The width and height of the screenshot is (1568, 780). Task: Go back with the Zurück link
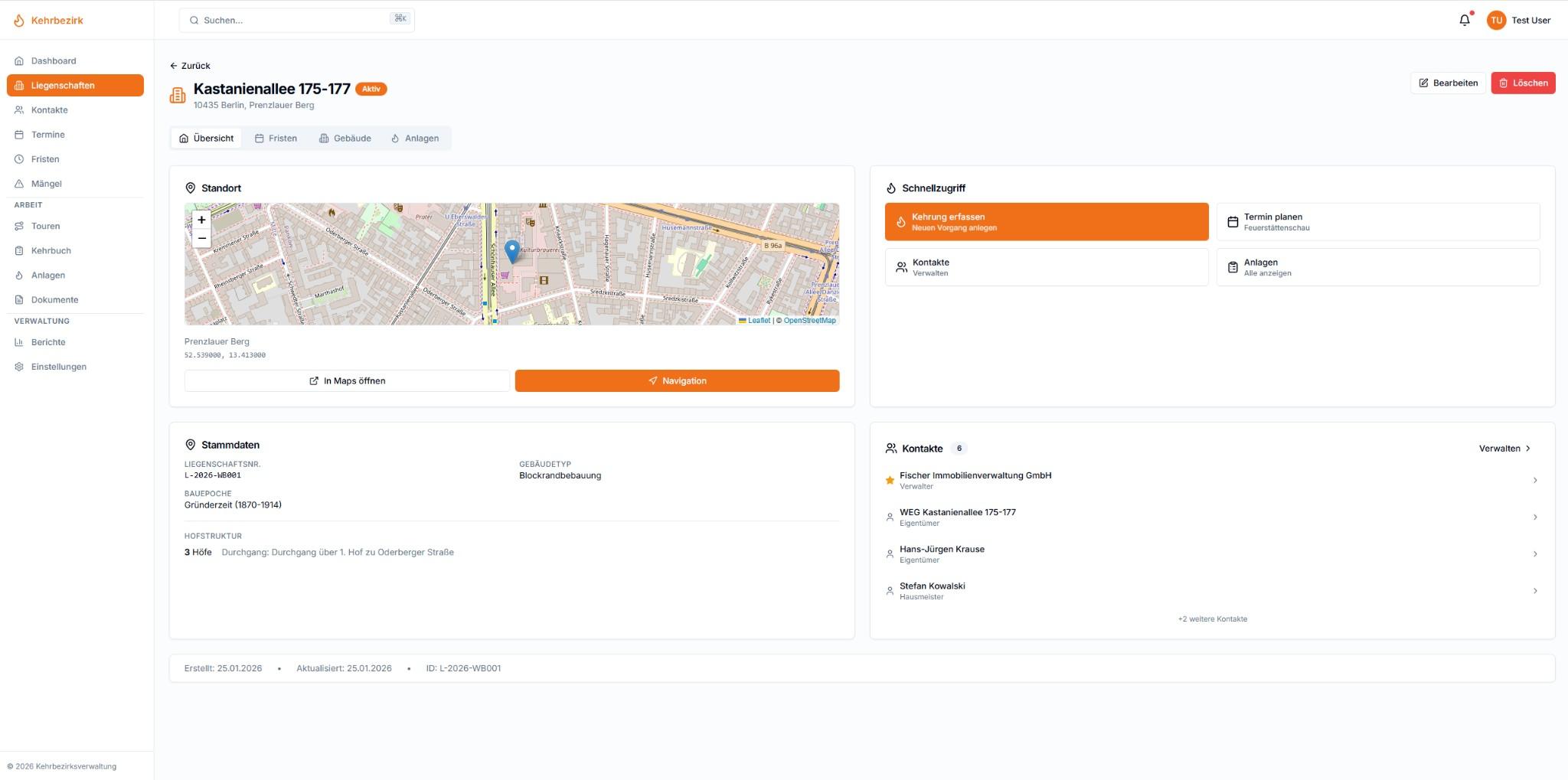(x=190, y=66)
